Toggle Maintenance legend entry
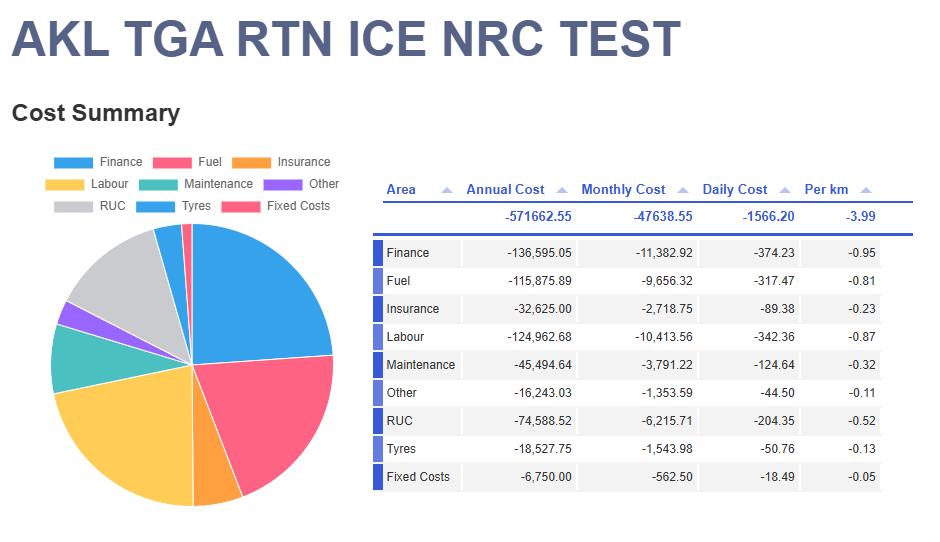 pyautogui.click(x=196, y=184)
